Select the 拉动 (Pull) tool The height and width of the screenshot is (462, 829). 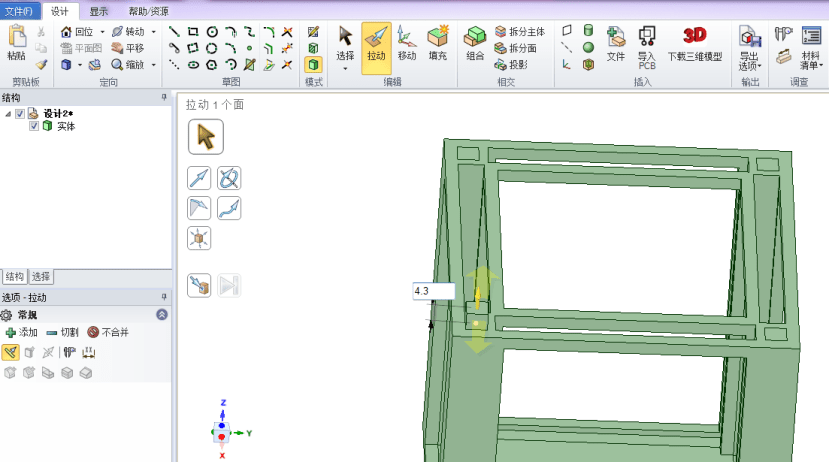pyautogui.click(x=376, y=48)
